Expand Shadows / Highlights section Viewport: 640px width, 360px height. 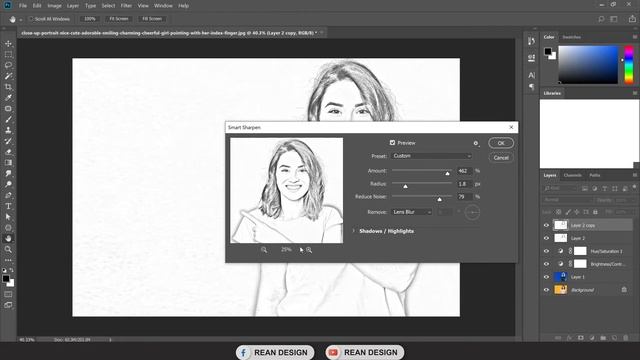[354, 231]
